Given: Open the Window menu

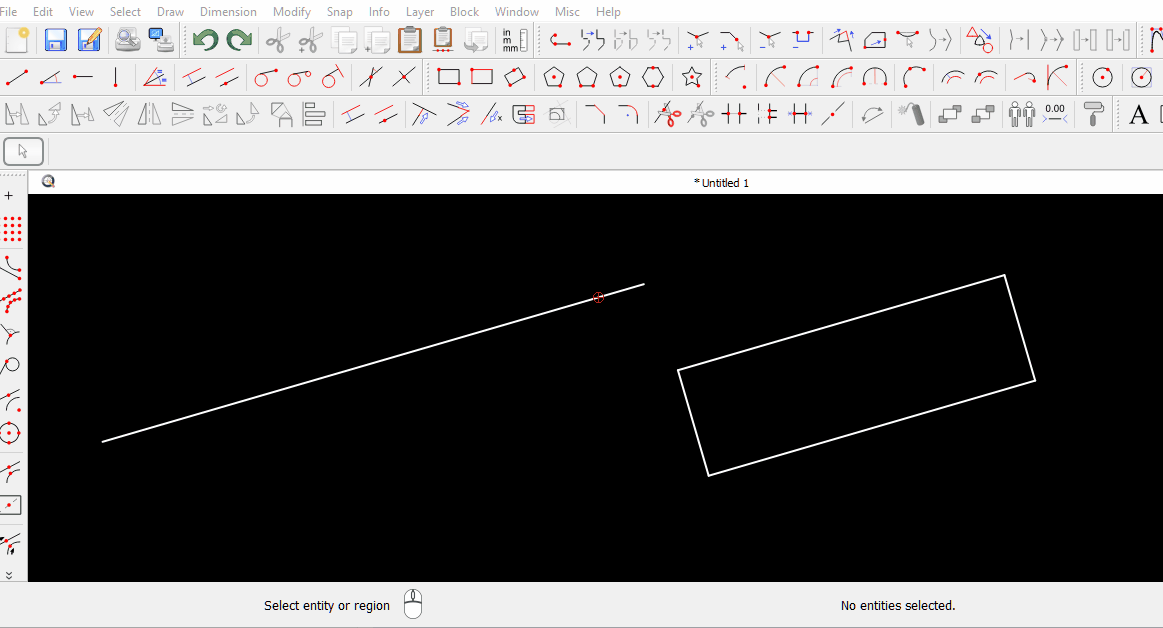Looking at the screenshot, I should 517,12.
